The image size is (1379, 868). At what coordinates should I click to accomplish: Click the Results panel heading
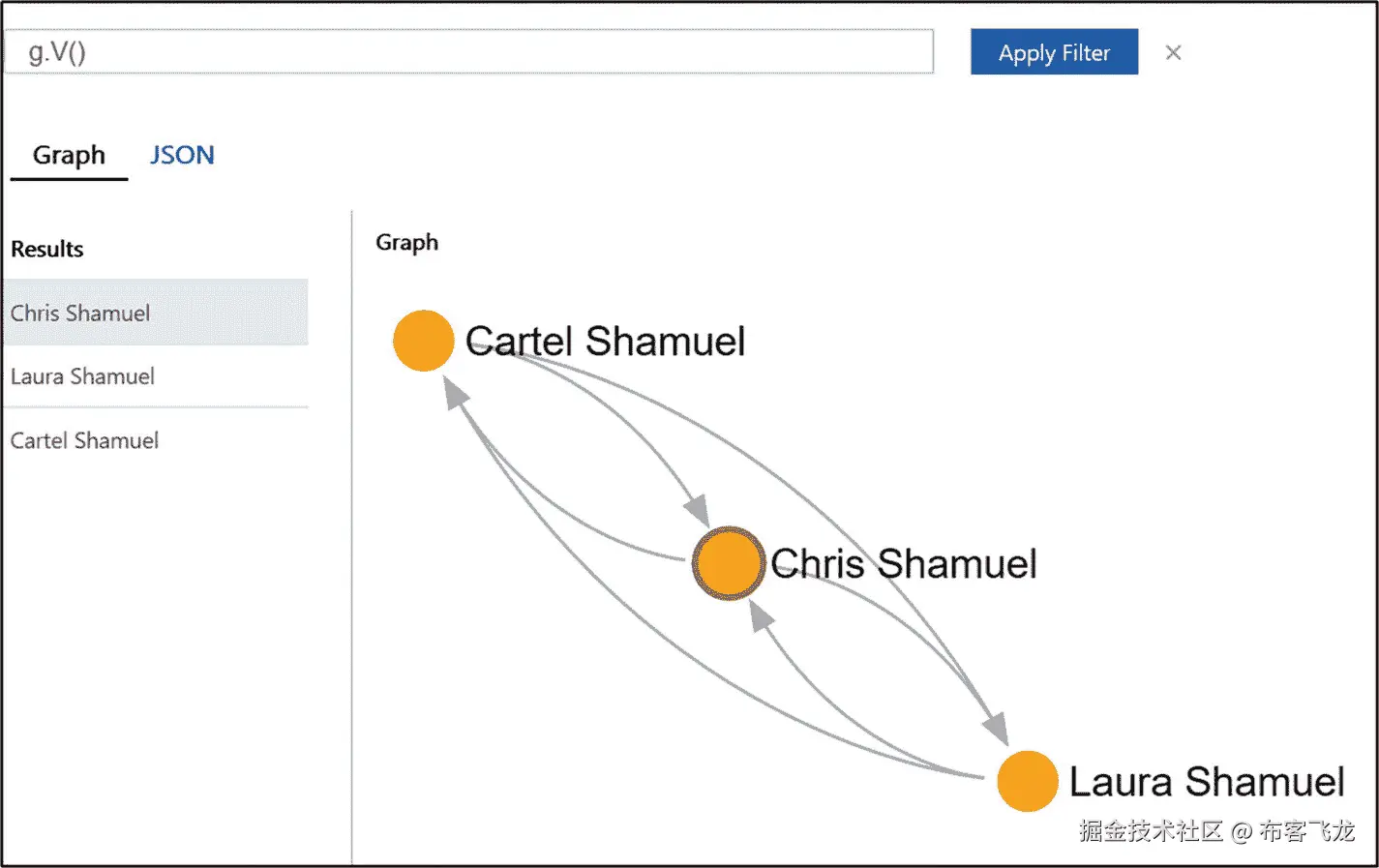(47, 250)
